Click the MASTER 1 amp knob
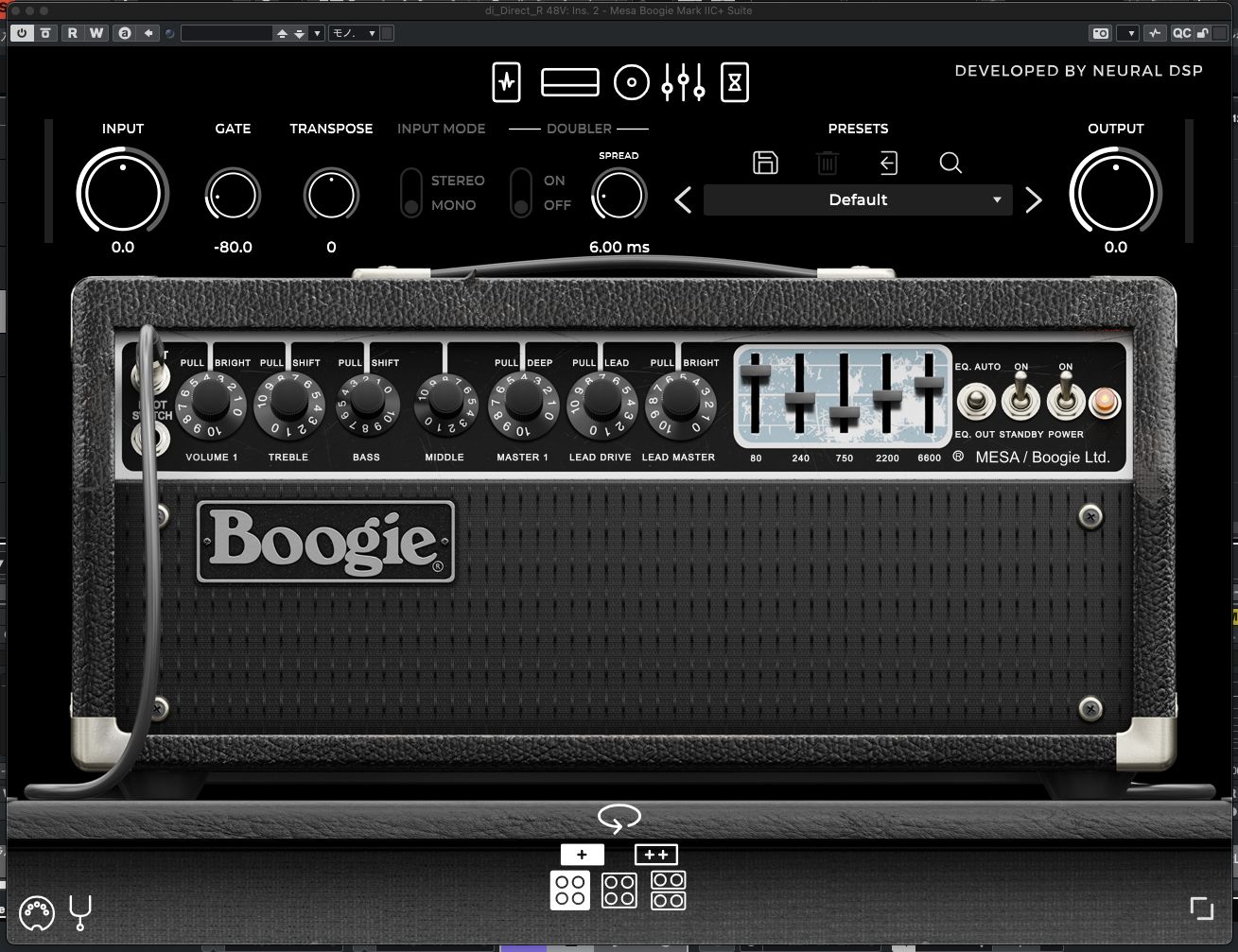Image resolution: width=1238 pixels, height=952 pixels. coord(522,405)
